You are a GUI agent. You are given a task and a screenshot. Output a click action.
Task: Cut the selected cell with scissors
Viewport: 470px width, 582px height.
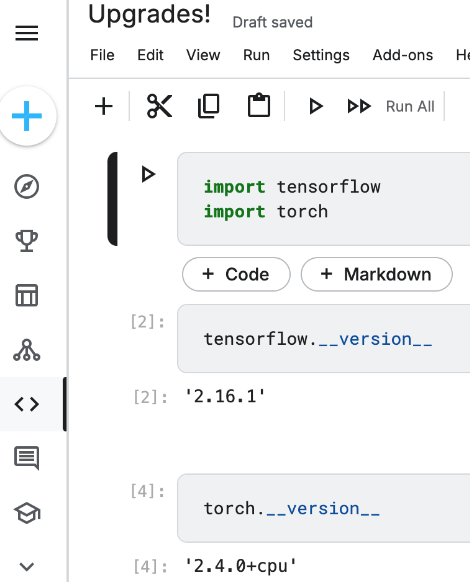click(160, 107)
